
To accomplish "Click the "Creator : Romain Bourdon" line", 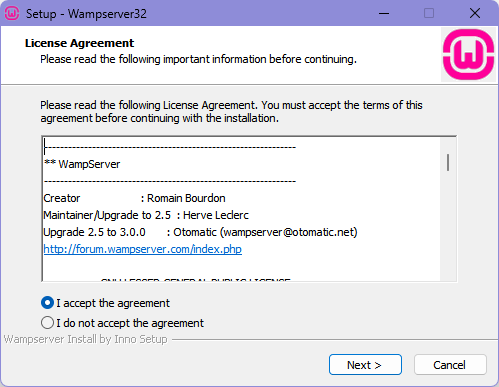I will [x=134, y=198].
